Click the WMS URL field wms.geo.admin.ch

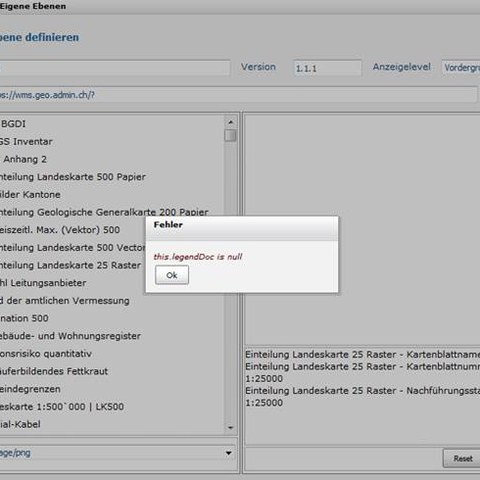point(238,95)
